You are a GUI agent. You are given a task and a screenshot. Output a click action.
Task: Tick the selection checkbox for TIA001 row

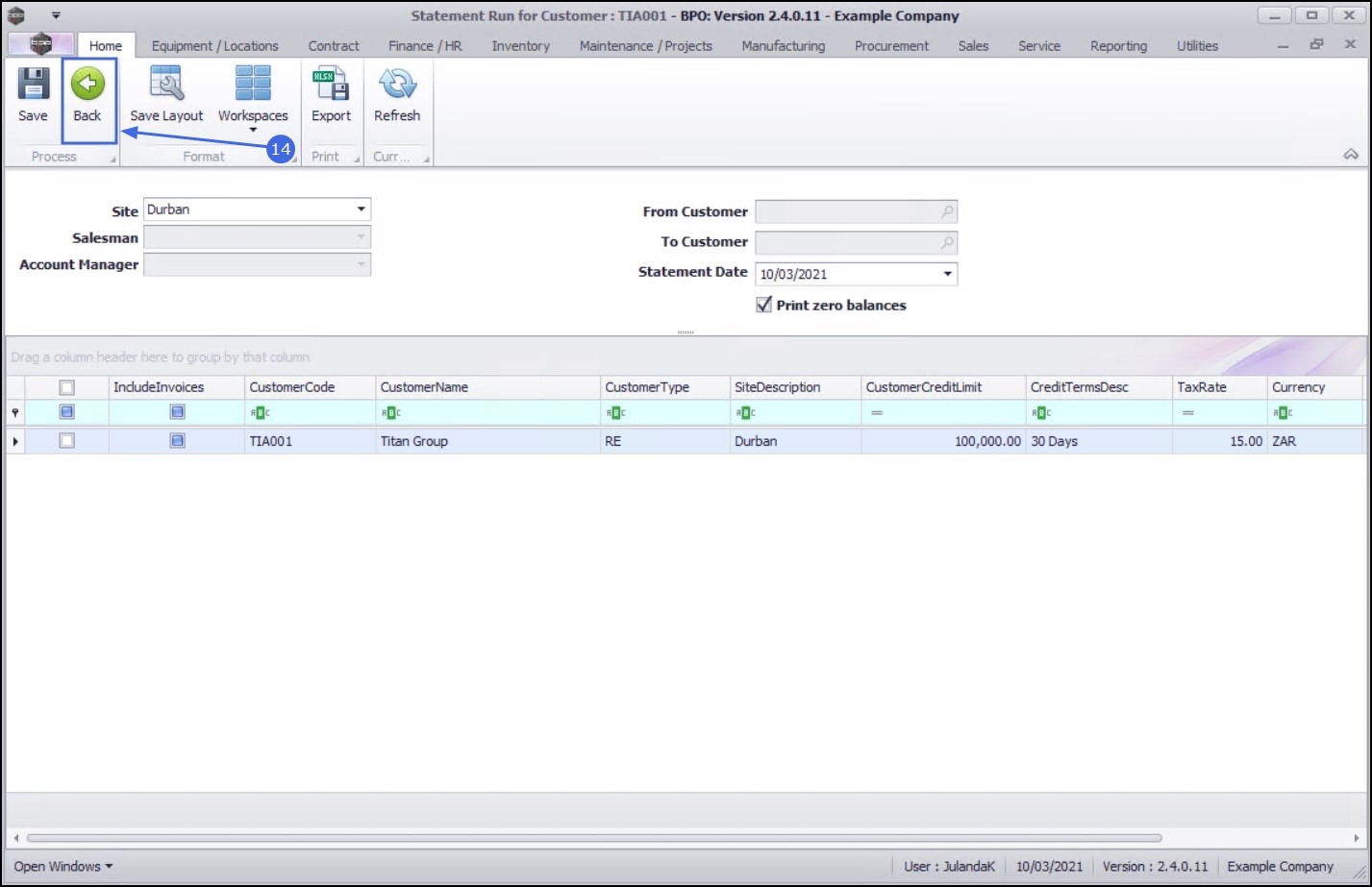[66, 441]
